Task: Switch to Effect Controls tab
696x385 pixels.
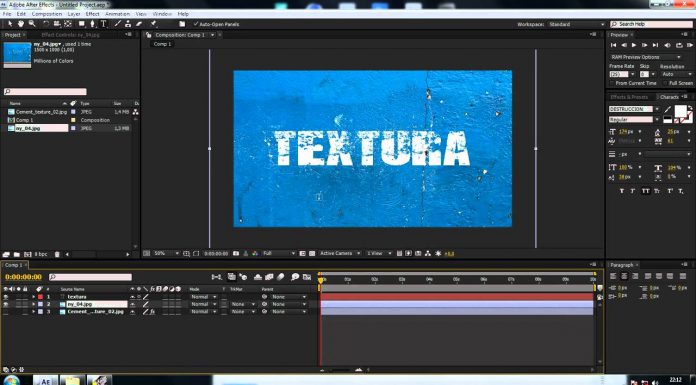Action: click(x=70, y=34)
